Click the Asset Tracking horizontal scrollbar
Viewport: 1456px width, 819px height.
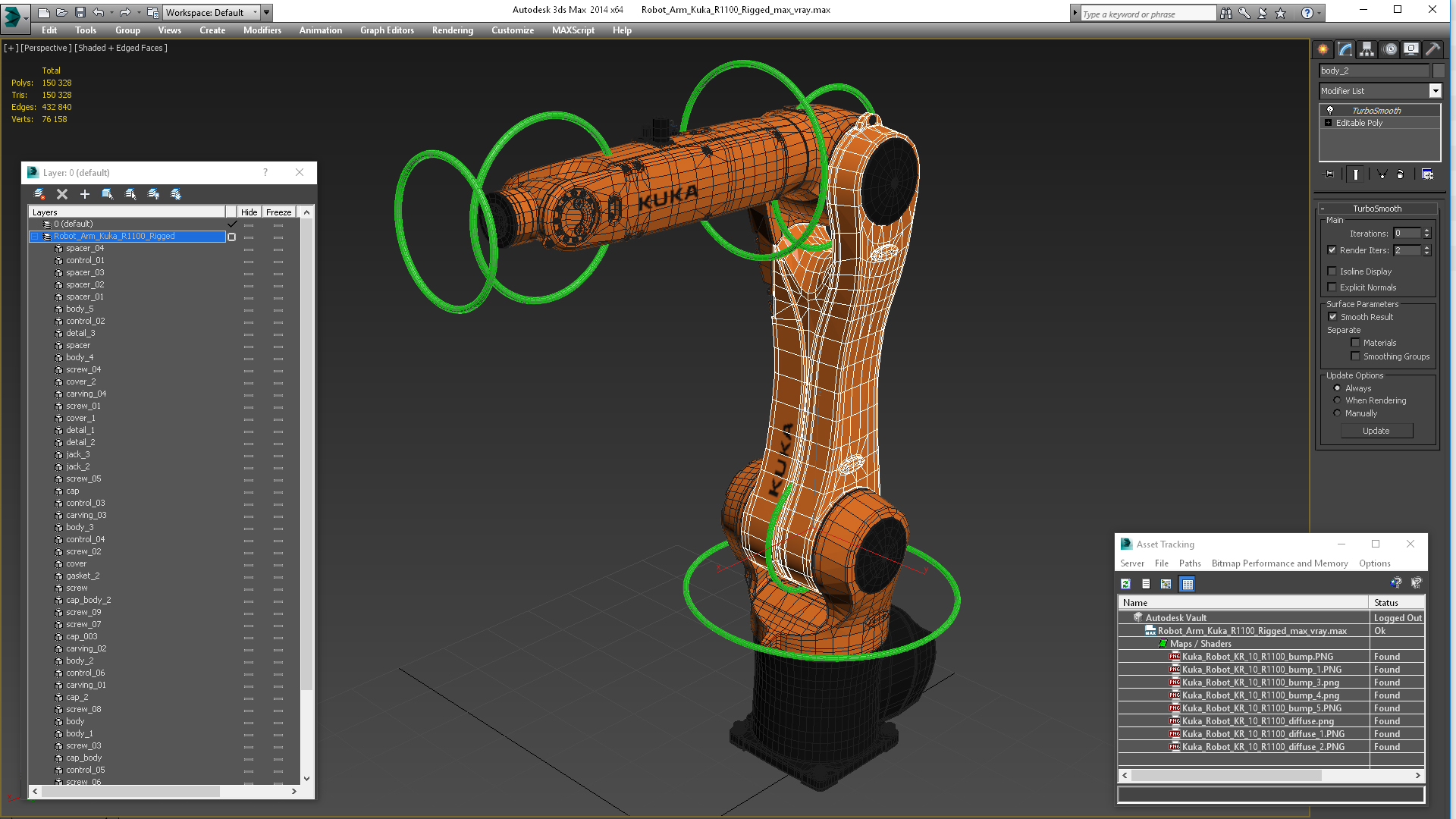click(x=1226, y=775)
